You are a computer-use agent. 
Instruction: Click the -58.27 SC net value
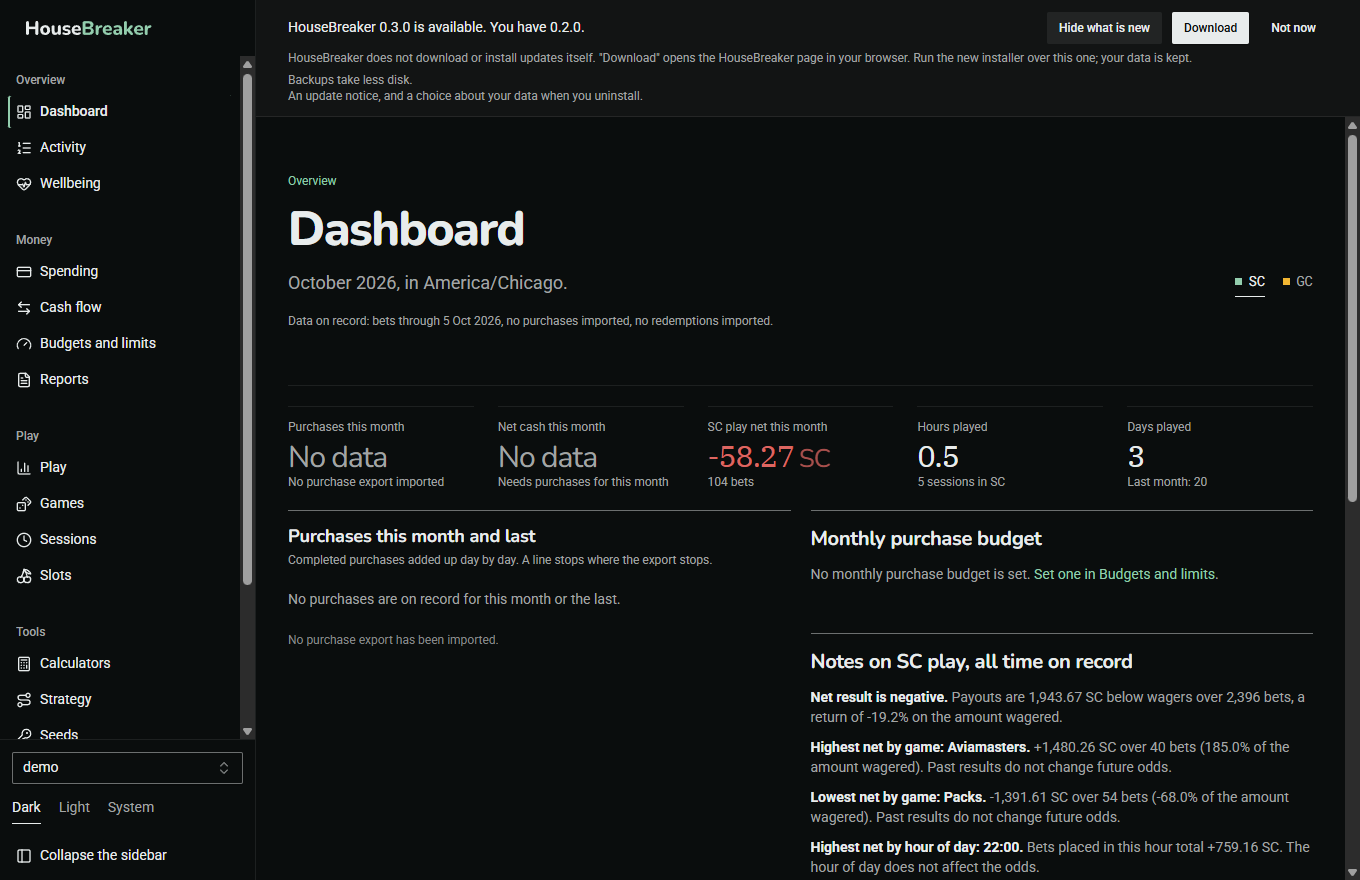click(x=769, y=457)
